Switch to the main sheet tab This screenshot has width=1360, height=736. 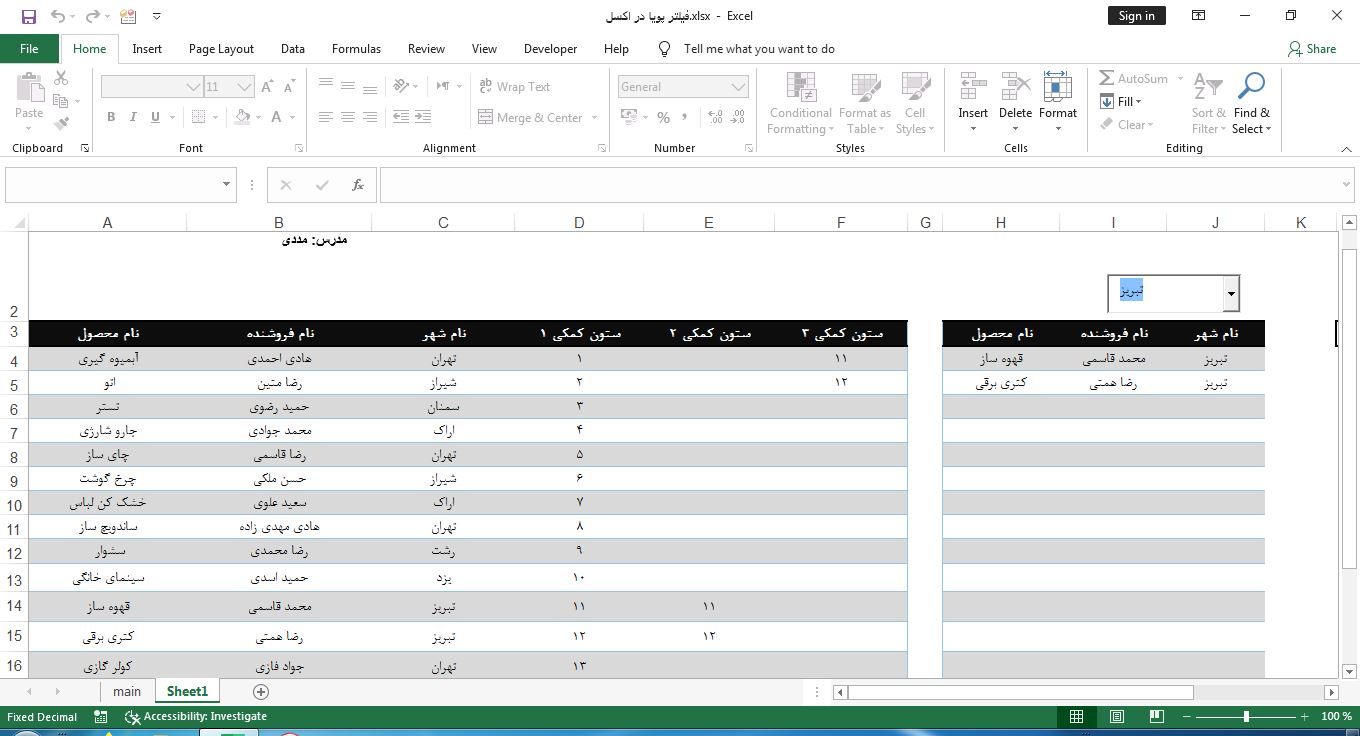pyautogui.click(x=127, y=692)
